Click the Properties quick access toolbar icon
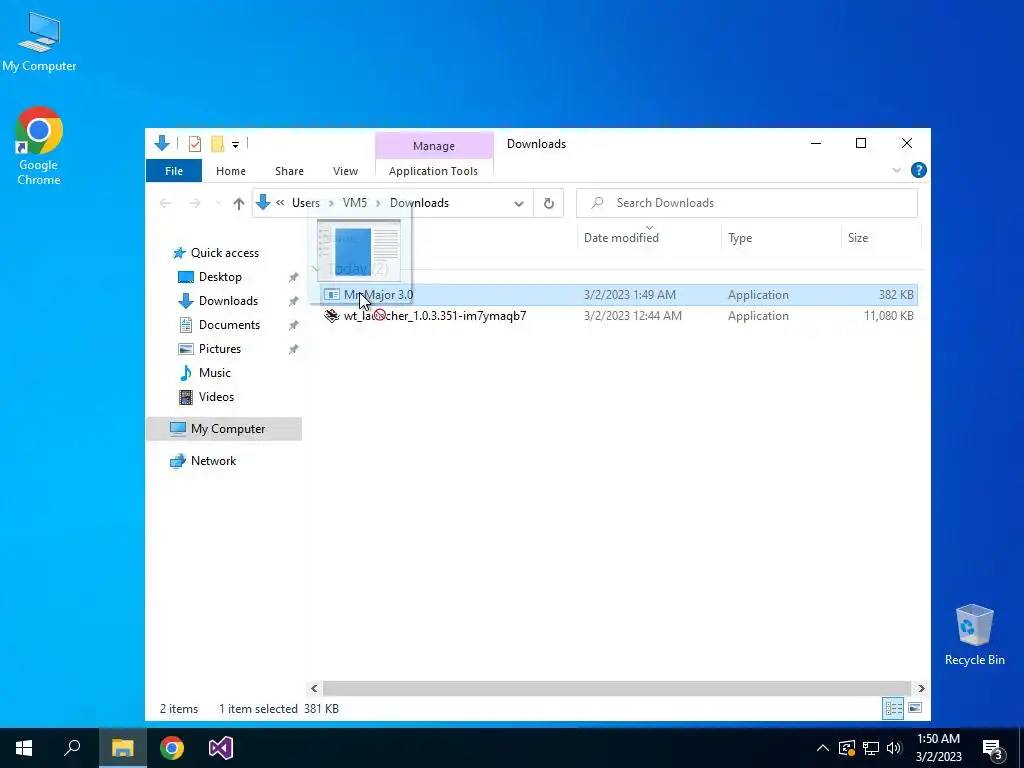Screen dimensions: 1024x768 click(x=194, y=144)
